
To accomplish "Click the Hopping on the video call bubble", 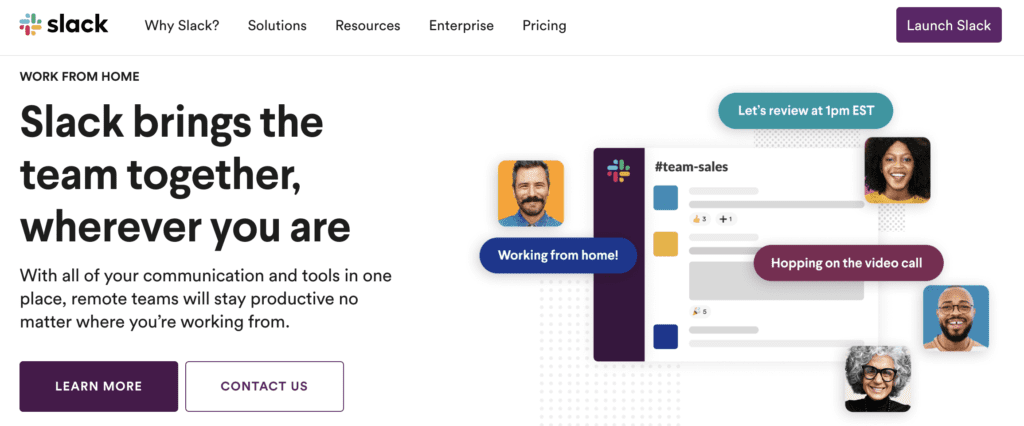I will (x=846, y=263).
